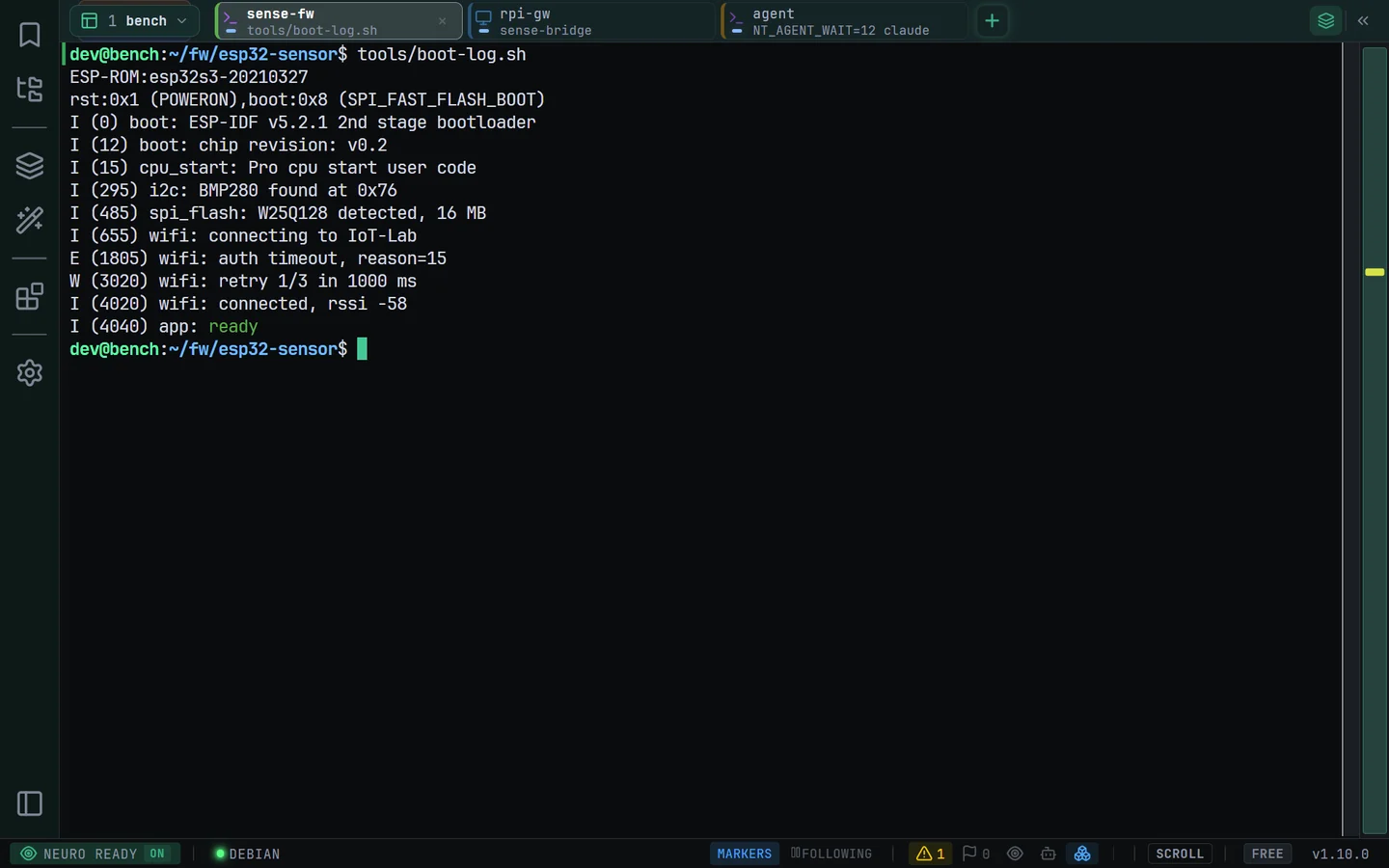Viewport: 1389px width, 868px height.
Task: Collapse the right panel with double chevron
Action: pos(1363,20)
